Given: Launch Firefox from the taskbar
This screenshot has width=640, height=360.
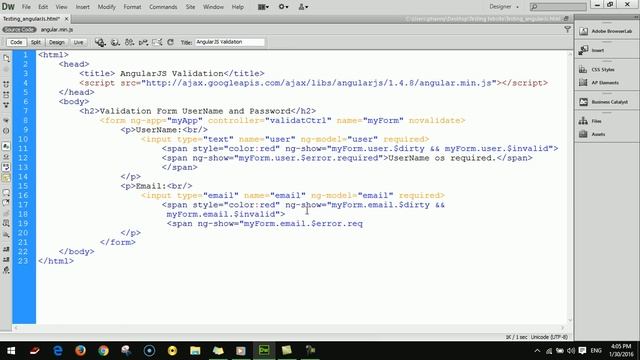Looking at the screenshot, I should pos(80,351).
